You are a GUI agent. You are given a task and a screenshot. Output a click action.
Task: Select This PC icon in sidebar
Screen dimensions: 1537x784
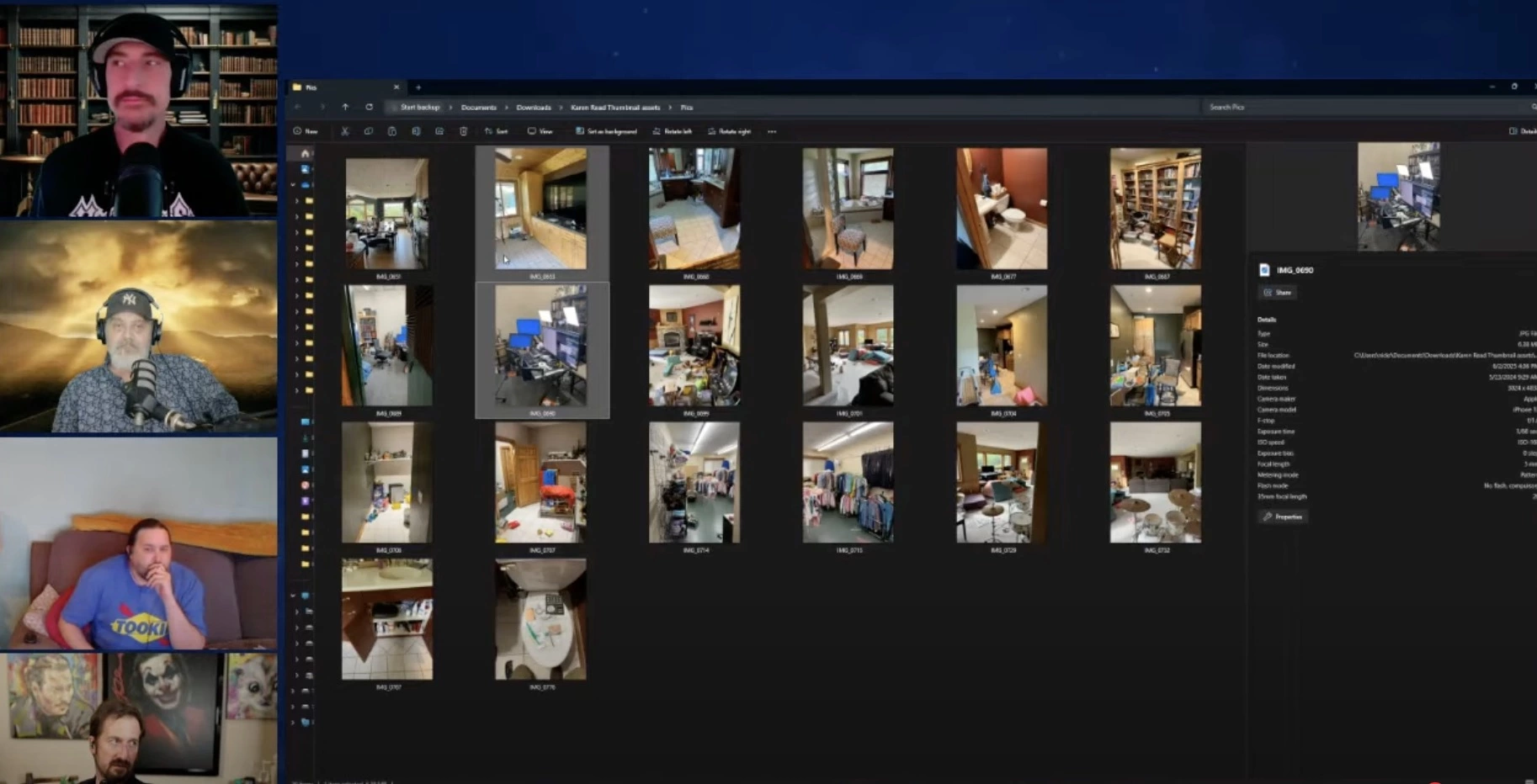pos(306,596)
